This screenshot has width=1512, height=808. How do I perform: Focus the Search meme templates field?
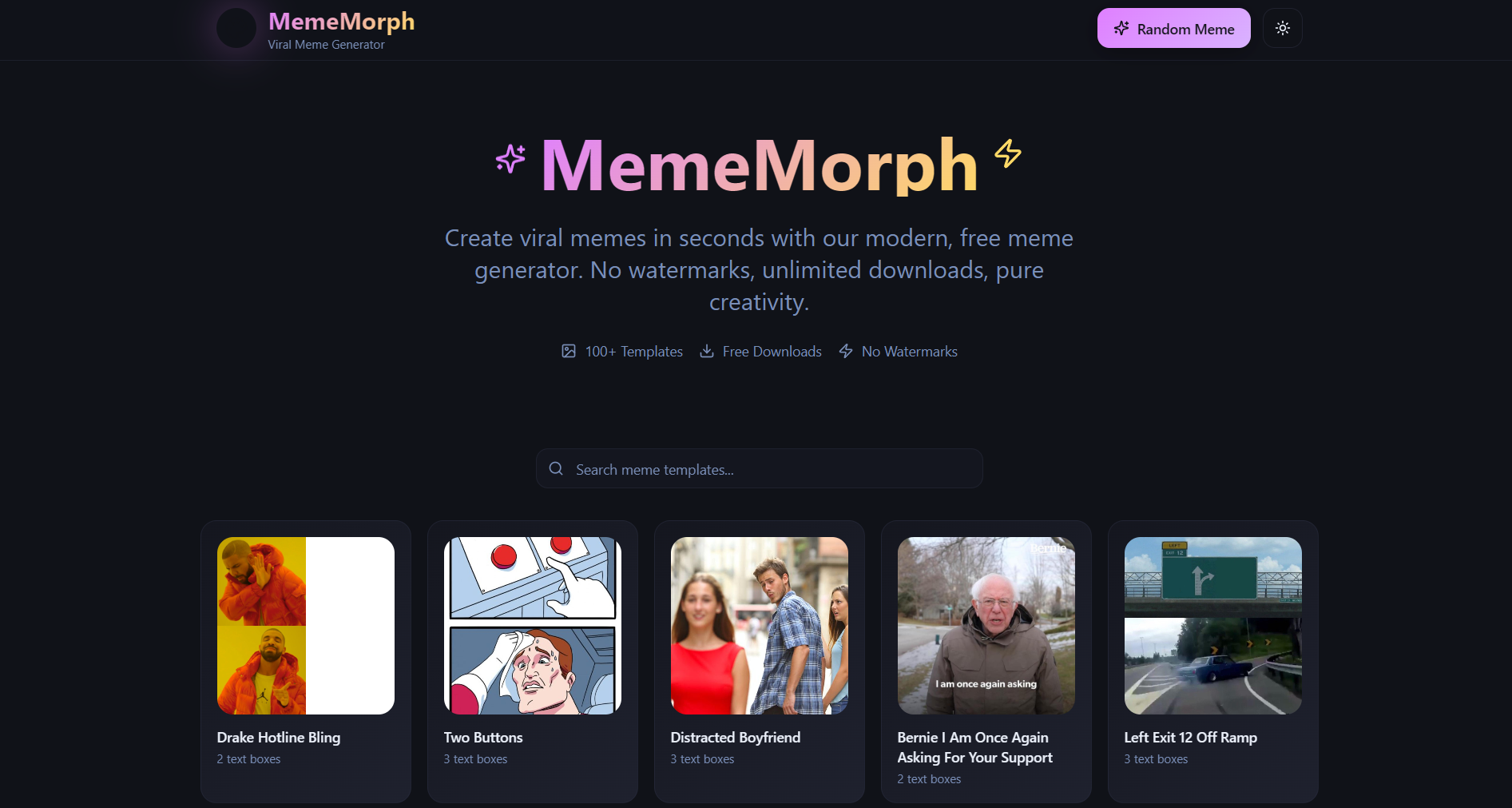(767, 469)
